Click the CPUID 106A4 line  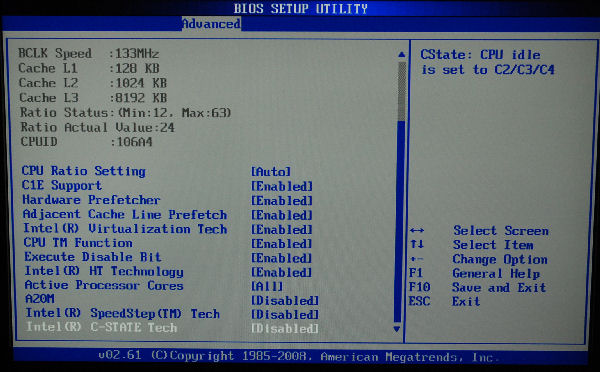(86, 142)
